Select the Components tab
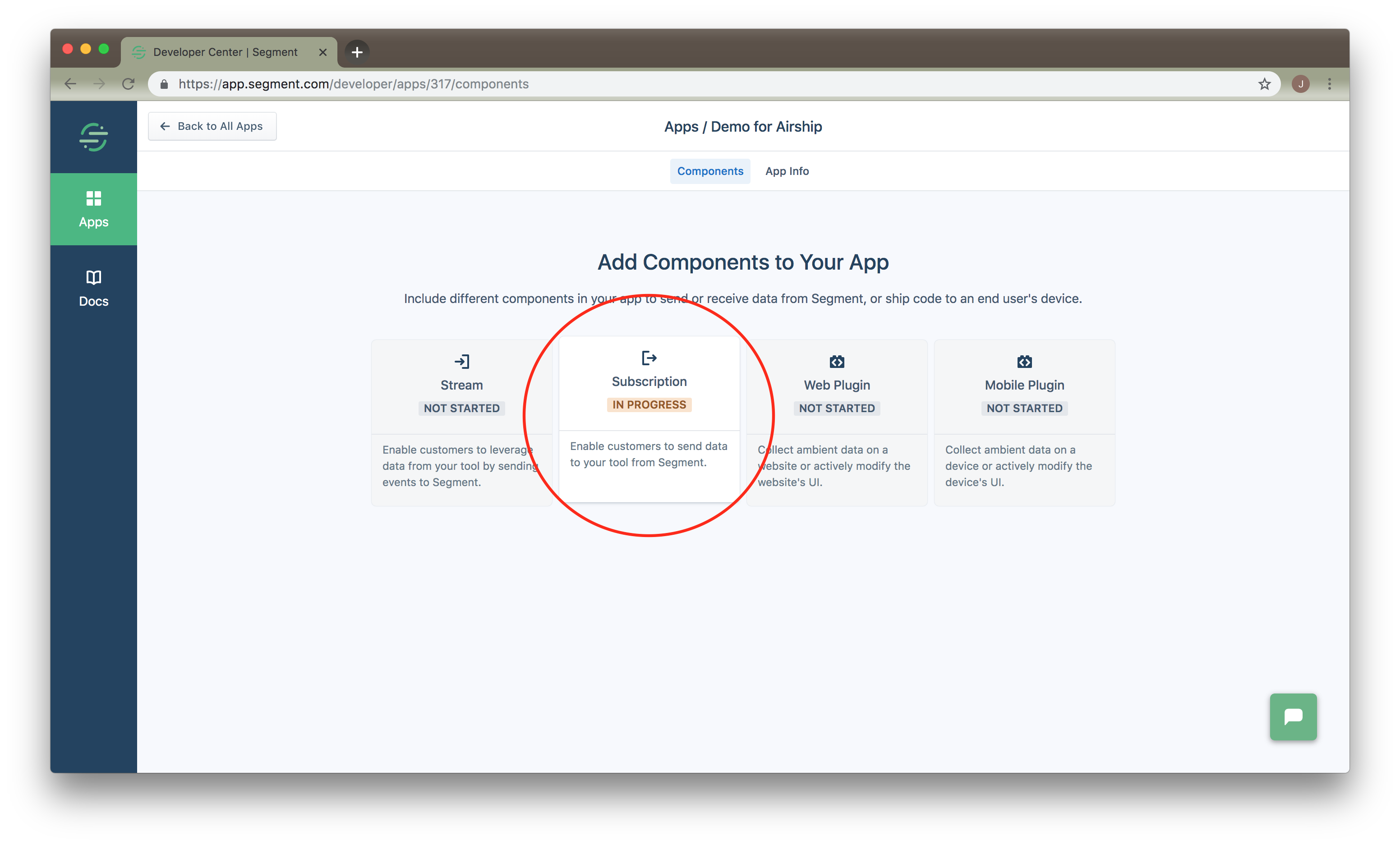The height and width of the screenshot is (845, 1400). (x=709, y=171)
